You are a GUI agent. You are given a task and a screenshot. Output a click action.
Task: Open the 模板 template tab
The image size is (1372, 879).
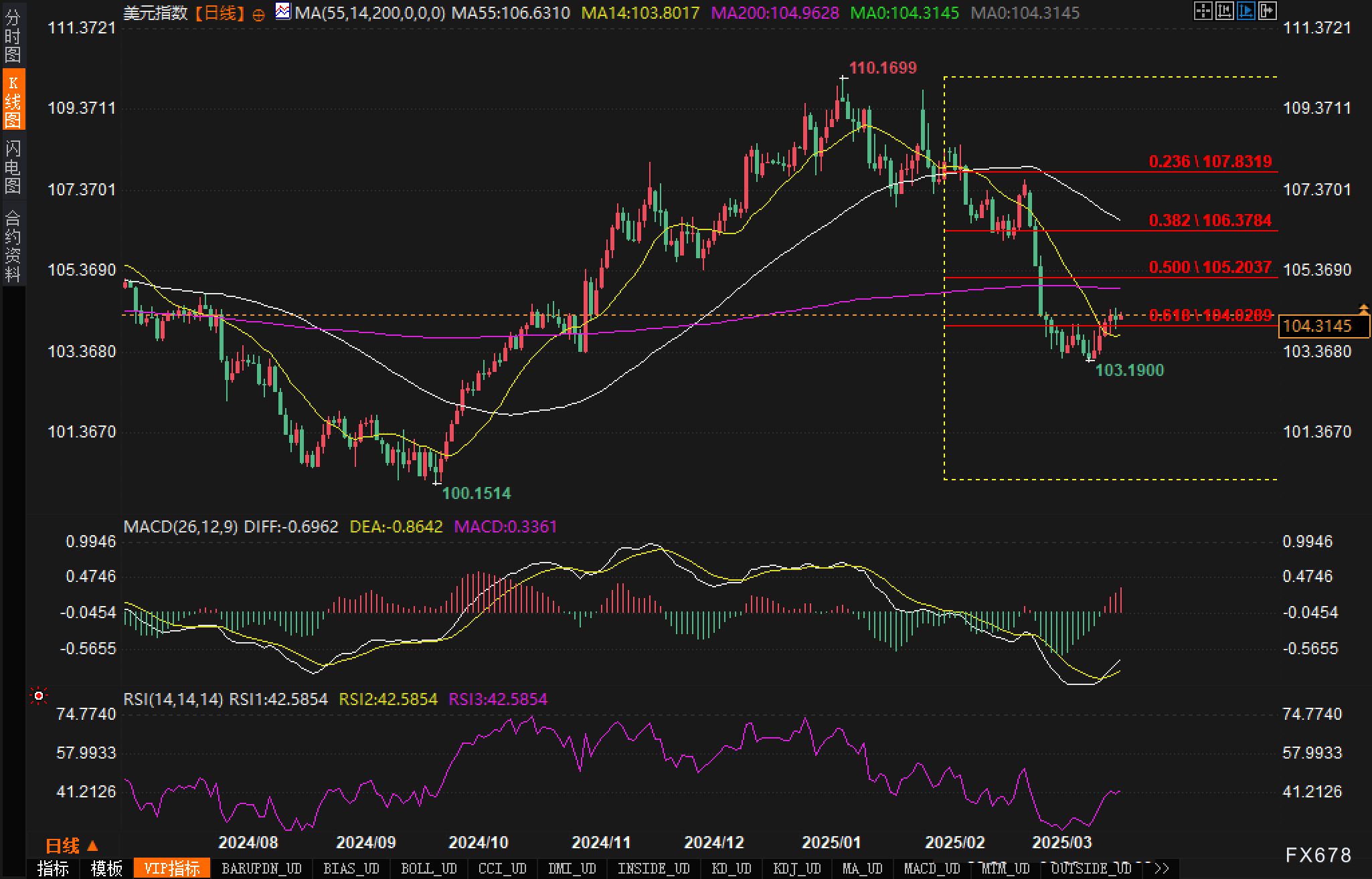tap(106, 868)
